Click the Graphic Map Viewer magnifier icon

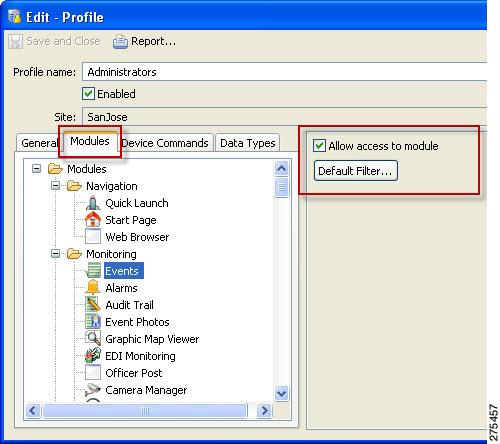93,339
